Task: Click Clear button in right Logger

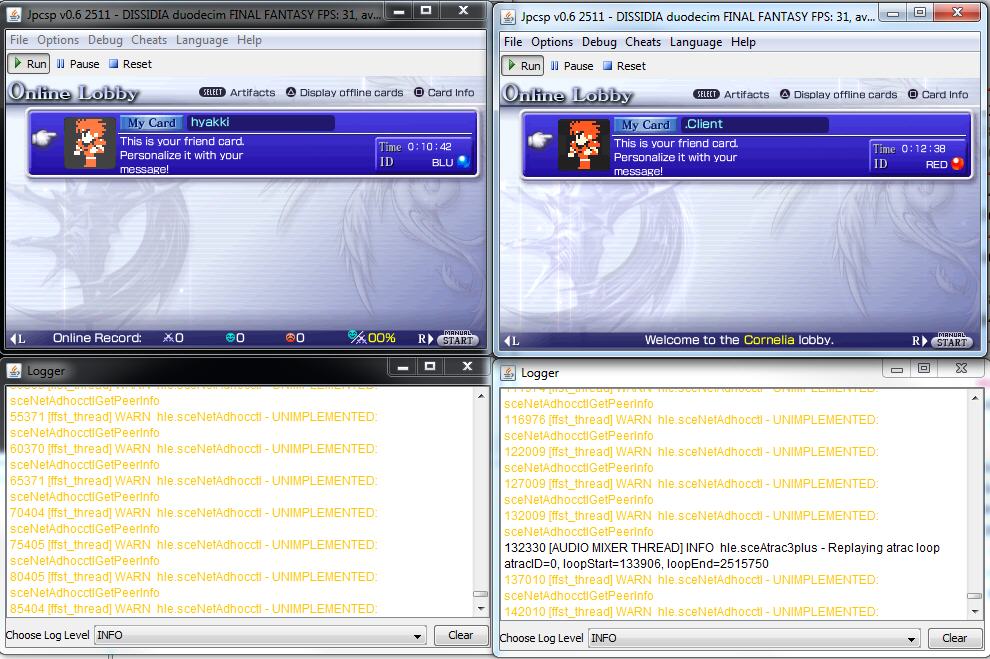Action: [954, 638]
